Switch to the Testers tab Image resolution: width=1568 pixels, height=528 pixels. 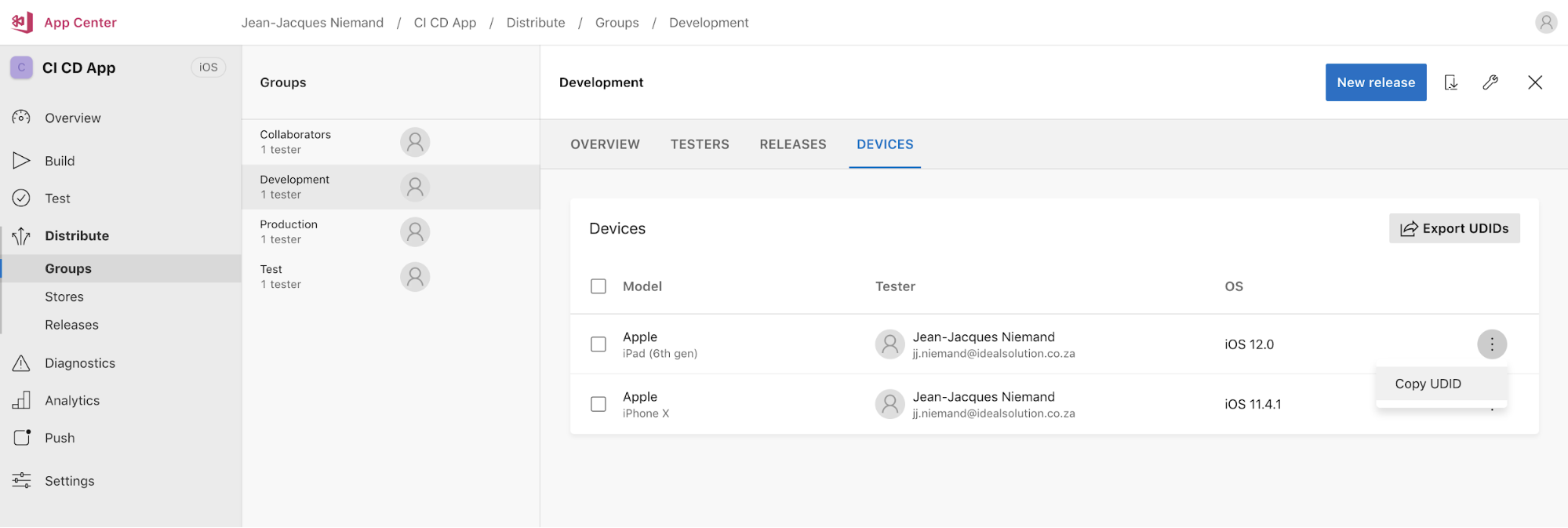click(x=700, y=144)
